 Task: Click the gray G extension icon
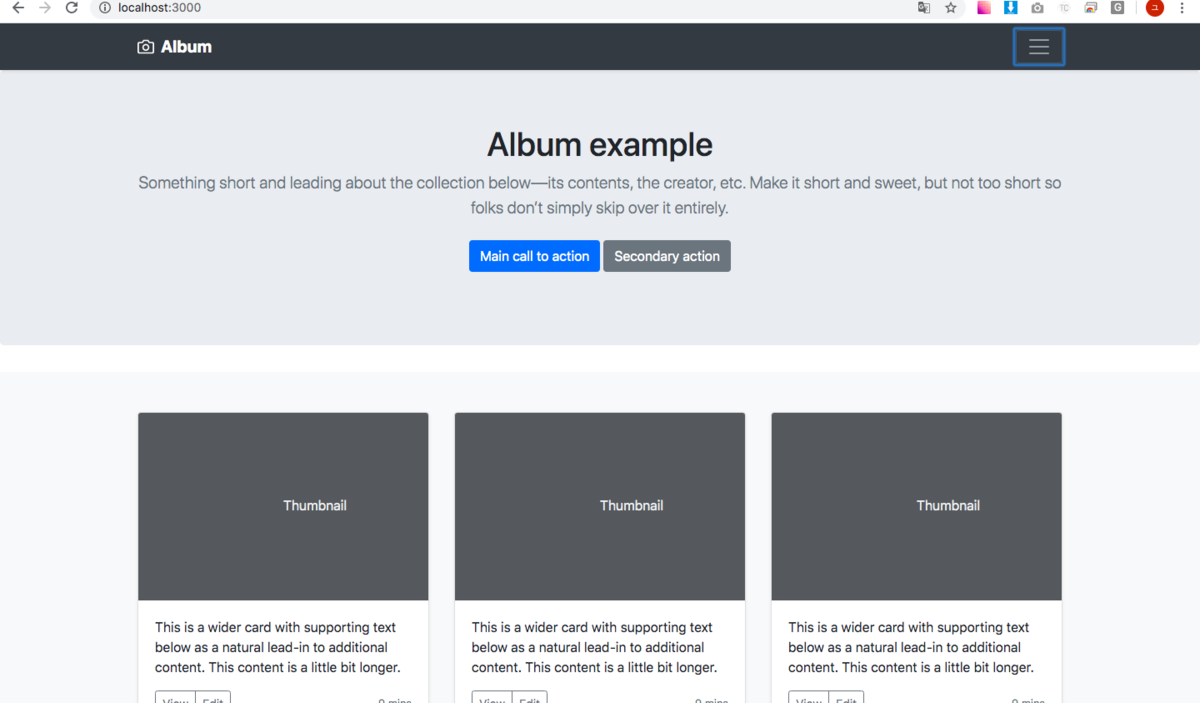[1118, 8]
